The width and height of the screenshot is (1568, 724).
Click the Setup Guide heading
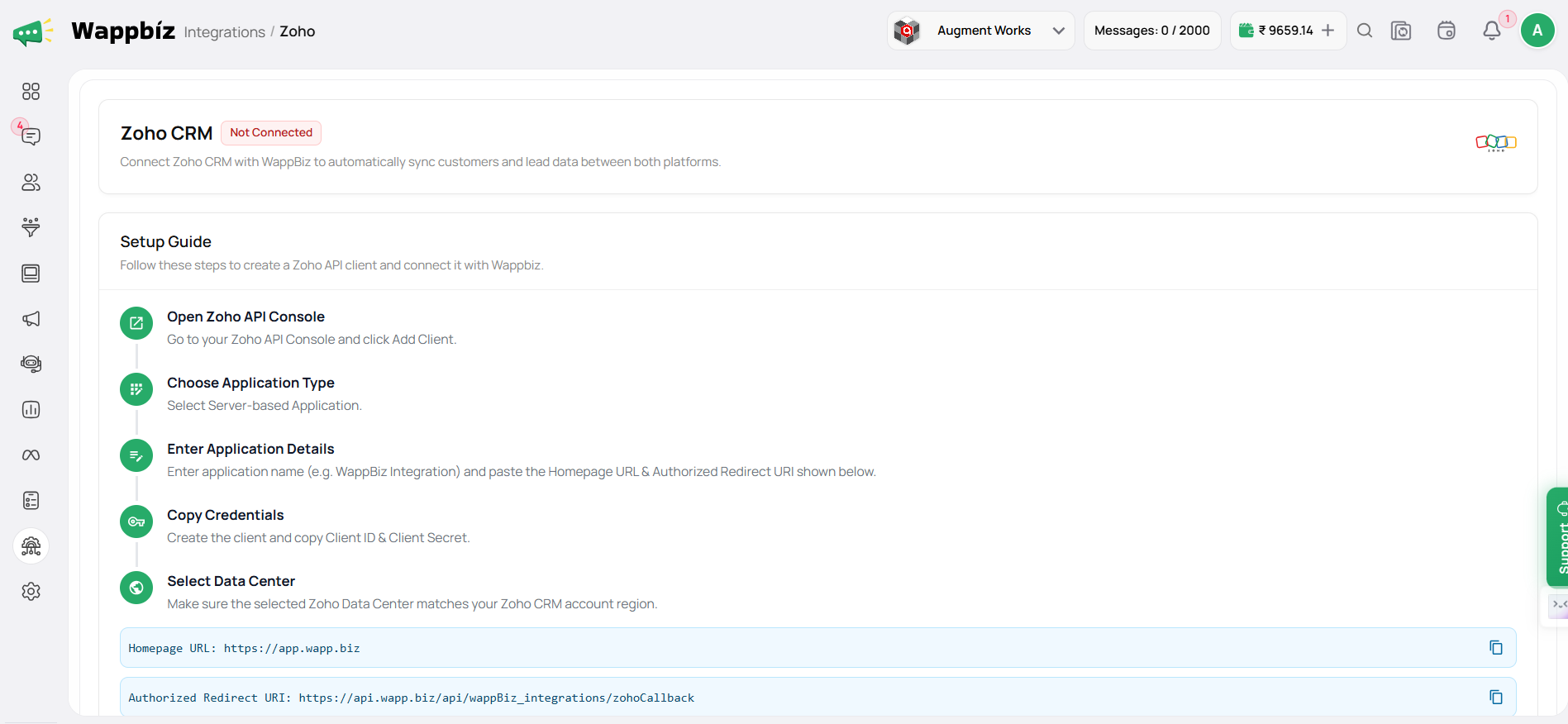[165, 242]
